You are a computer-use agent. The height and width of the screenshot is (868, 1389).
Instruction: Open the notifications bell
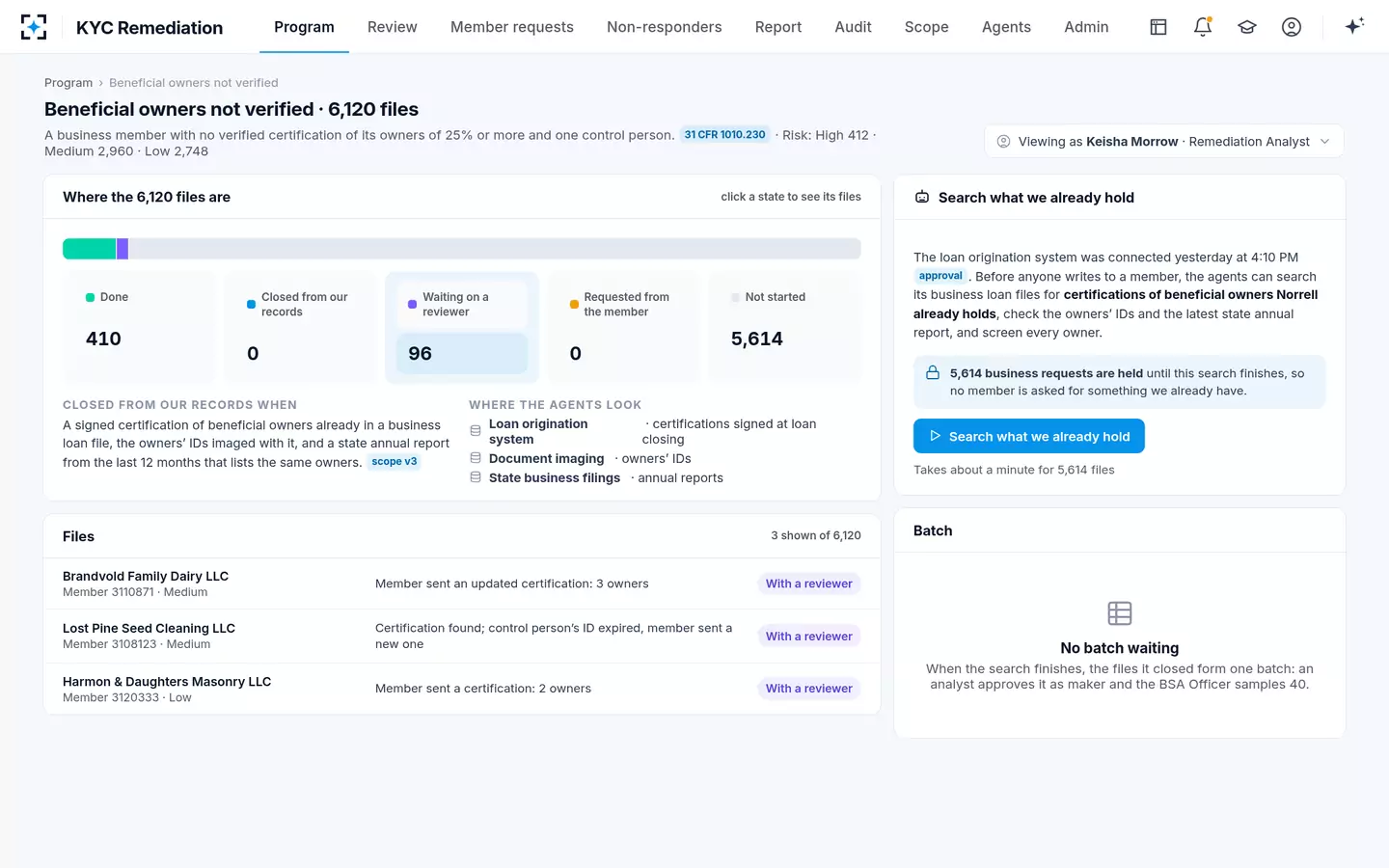pos(1203,27)
